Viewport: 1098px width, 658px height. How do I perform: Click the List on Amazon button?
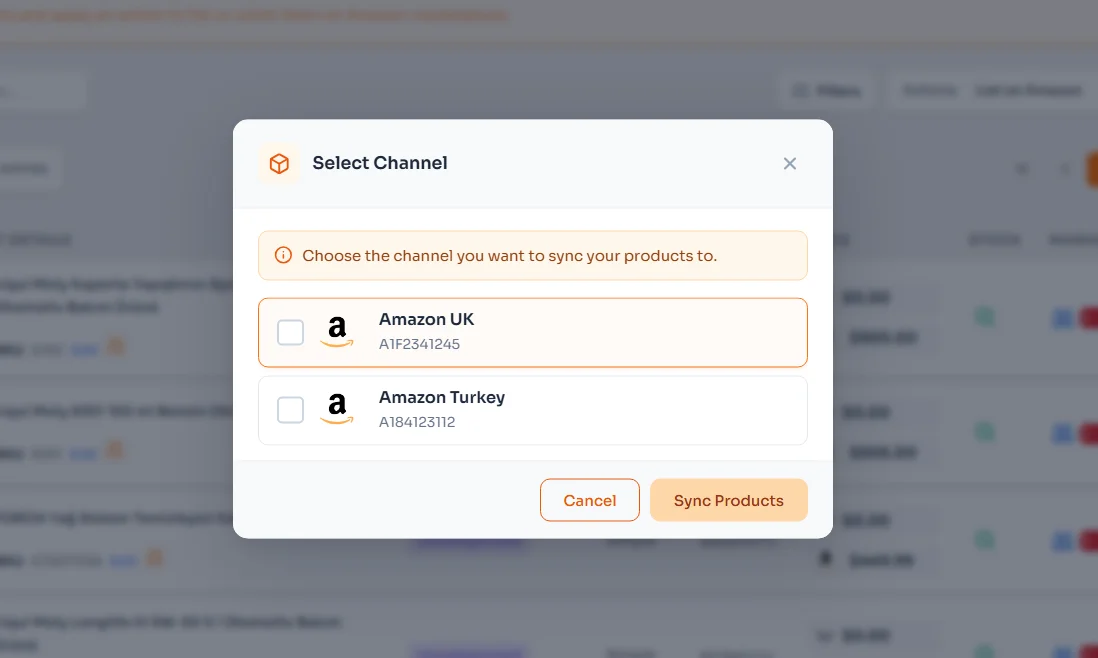pos(1028,90)
